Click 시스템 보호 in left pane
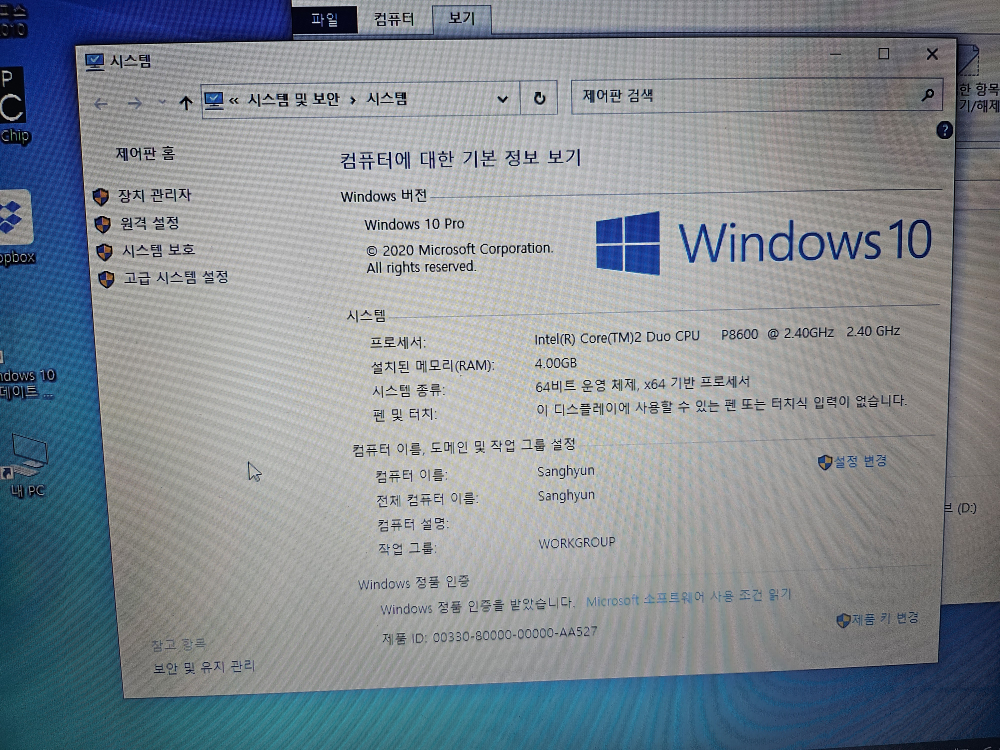The image size is (1000, 750). tap(158, 250)
